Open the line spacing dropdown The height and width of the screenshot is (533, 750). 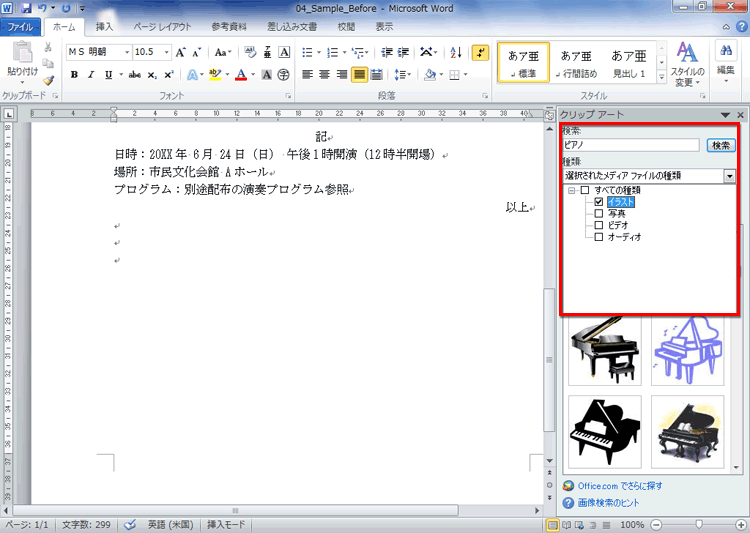402,75
